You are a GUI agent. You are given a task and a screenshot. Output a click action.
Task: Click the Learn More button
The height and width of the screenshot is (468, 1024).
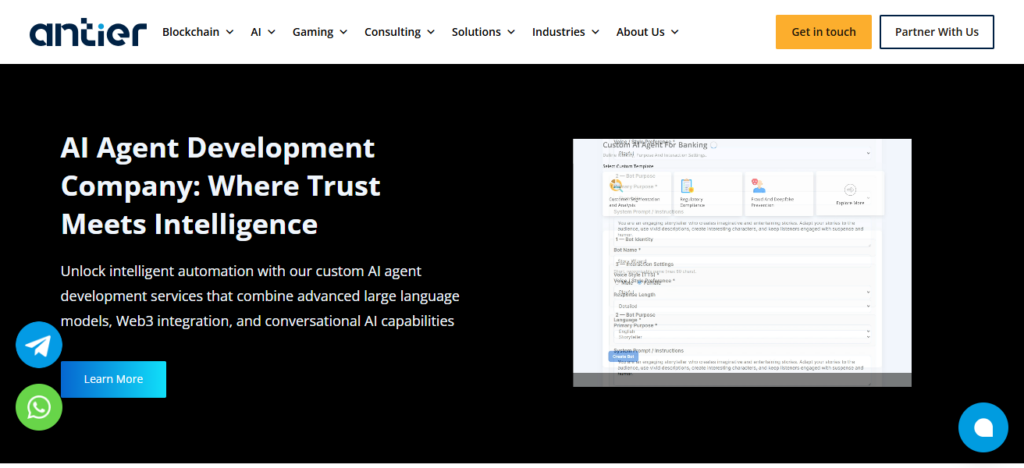(113, 379)
